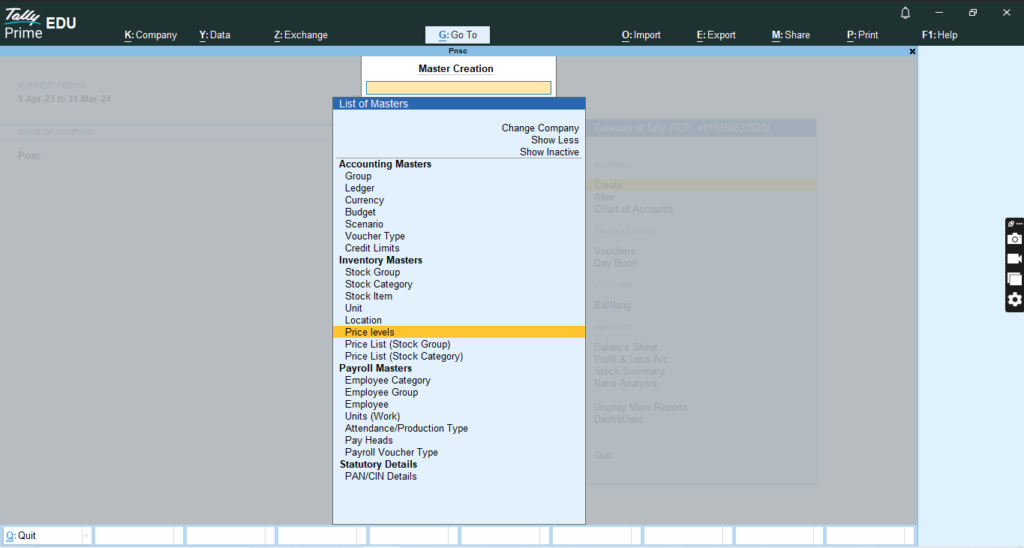Image resolution: width=1024 pixels, height=548 pixels.
Task: Select Stock Group under Inventory Masters
Action: click(x=372, y=272)
